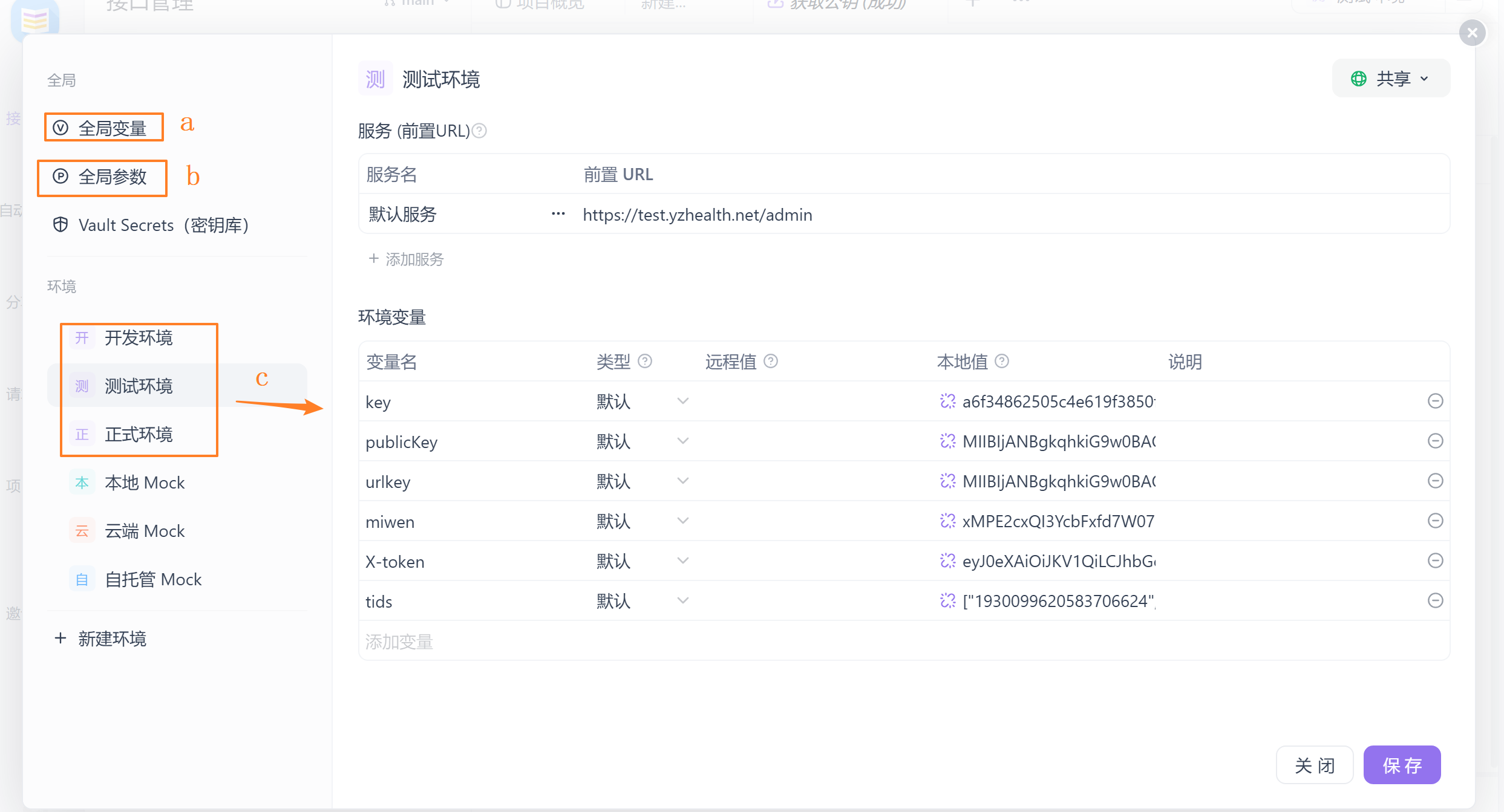Screen dimensions: 1504x812
Task: Click the 添加变量 input field
Action: [399, 641]
